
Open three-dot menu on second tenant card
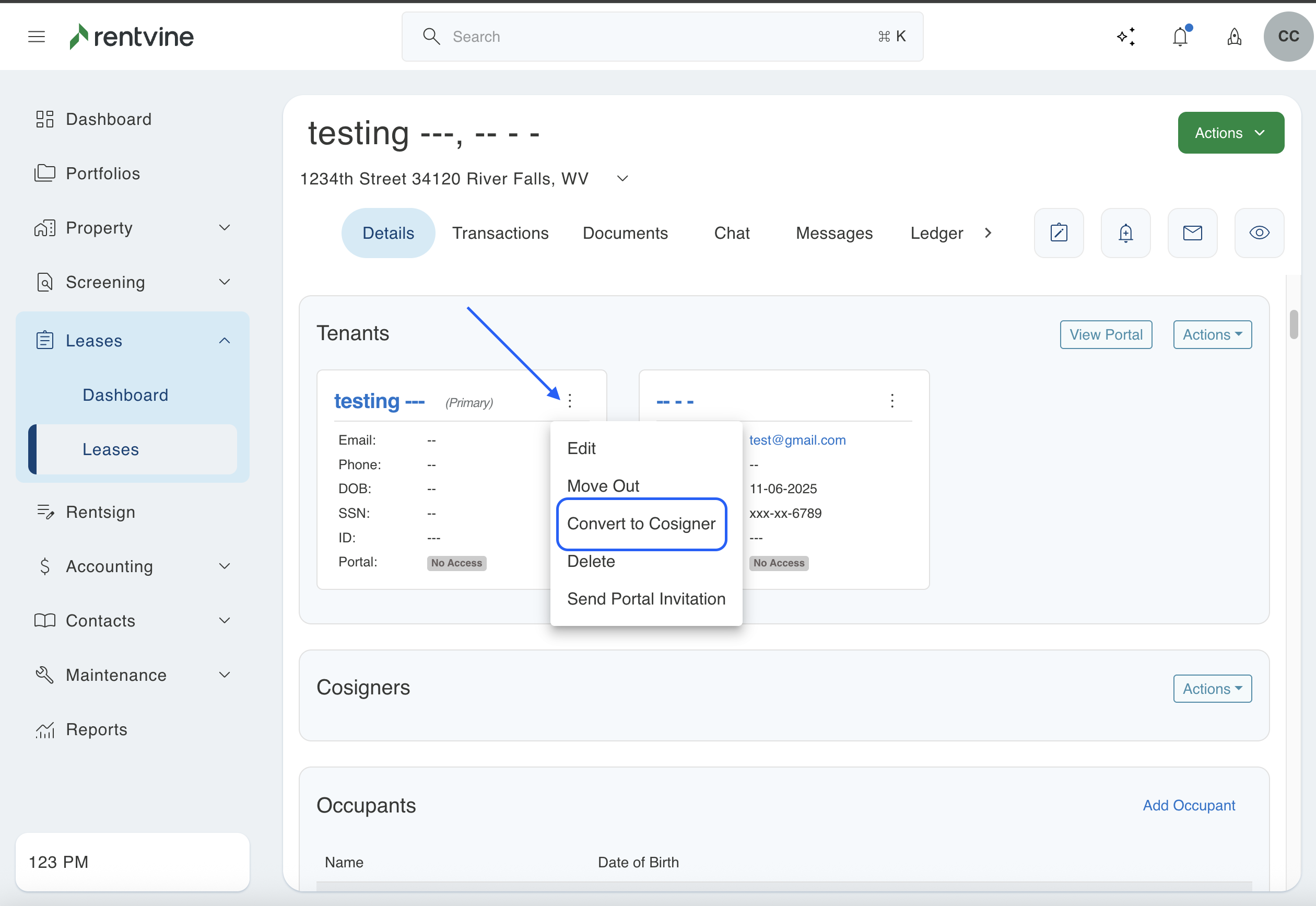pyautogui.click(x=892, y=401)
